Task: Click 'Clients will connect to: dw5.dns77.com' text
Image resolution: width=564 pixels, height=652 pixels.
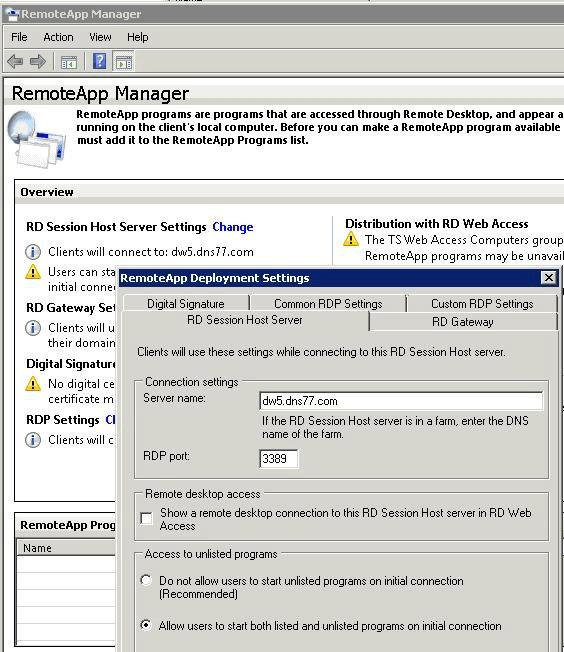Action: pyautogui.click(x=151, y=252)
